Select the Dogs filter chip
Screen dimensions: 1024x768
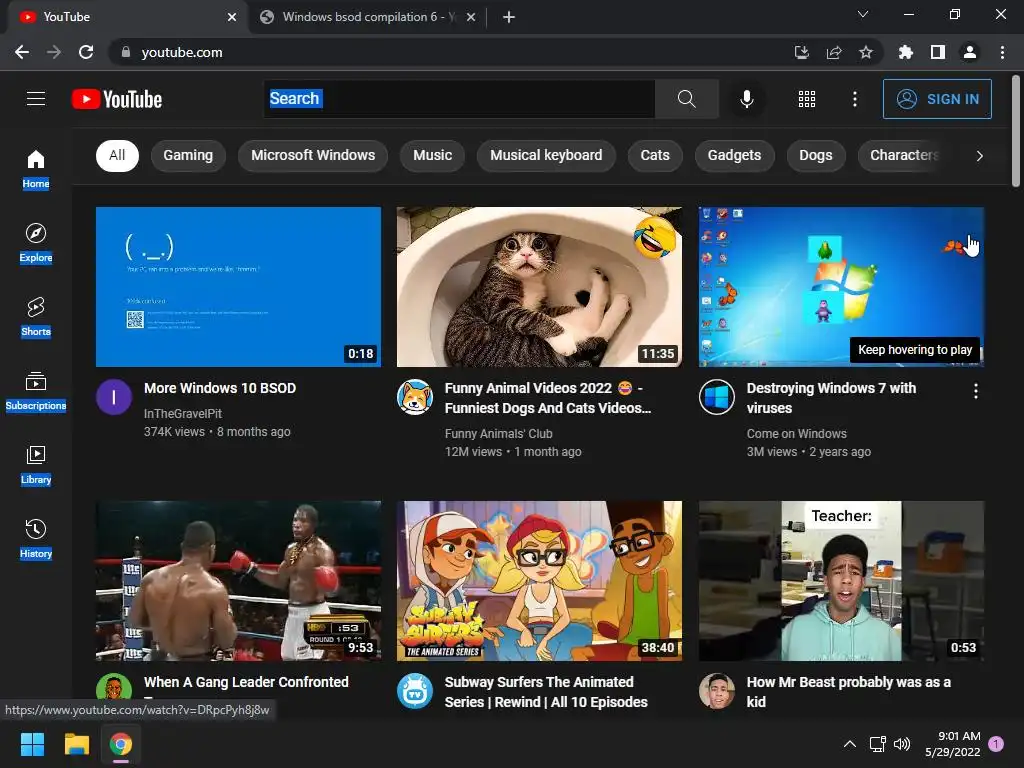816,155
